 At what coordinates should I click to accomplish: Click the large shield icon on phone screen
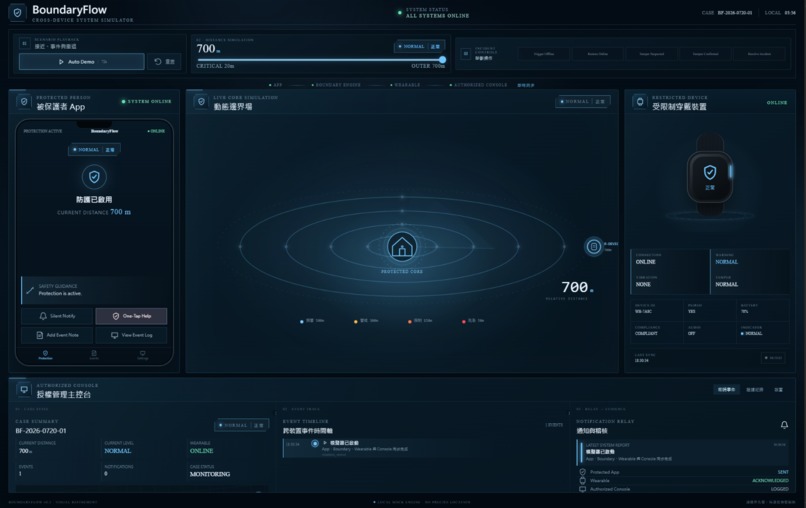click(x=94, y=177)
